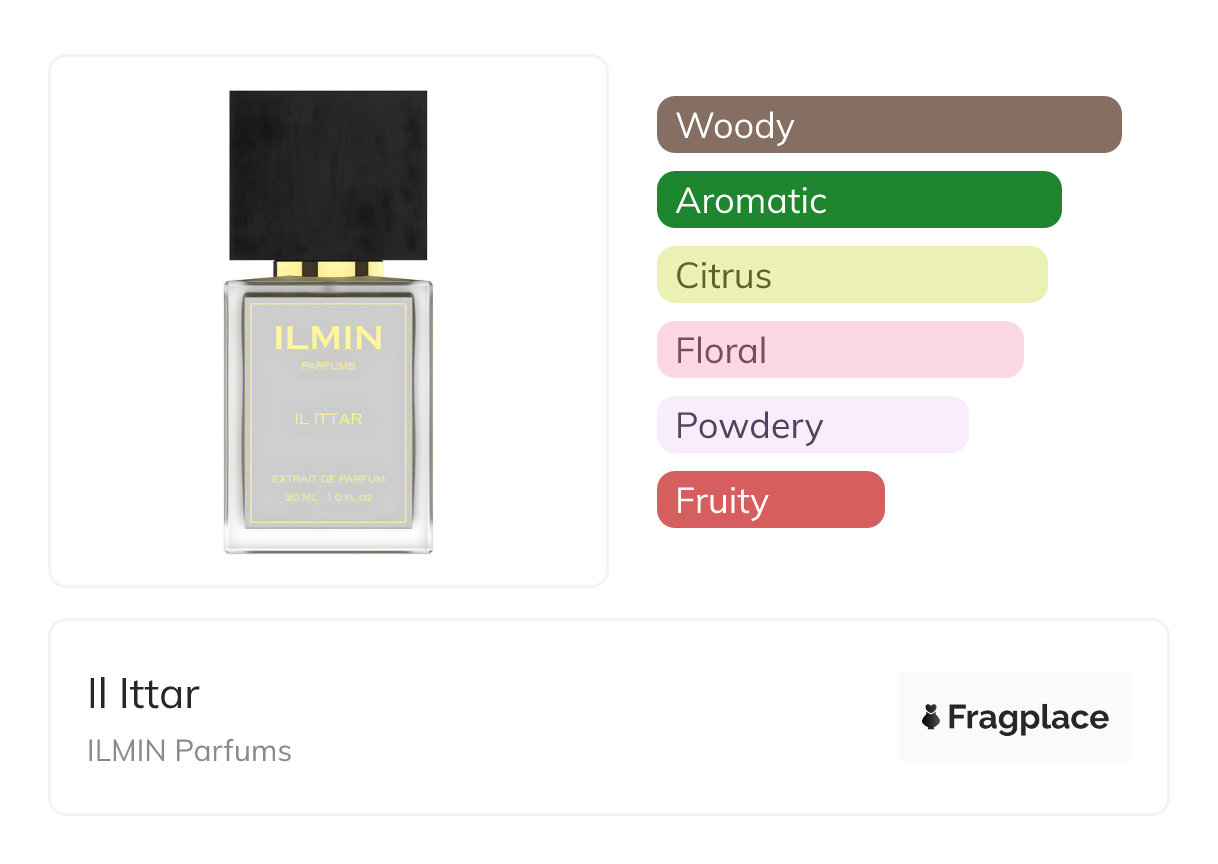Viewport: 1218px width, 864px height.
Task: Select the red Fruity accord bar
Action: (771, 500)
